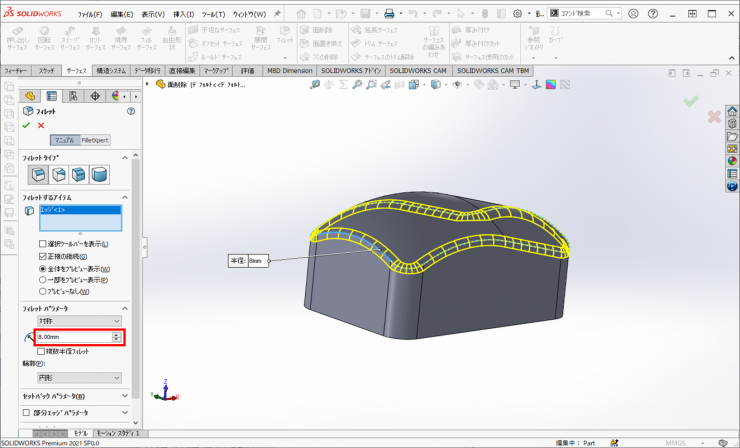This screenshot has width=740, height=448.
Task: Select the first fillet type icon
Action: pyautogui.click(x=37, y=175)
